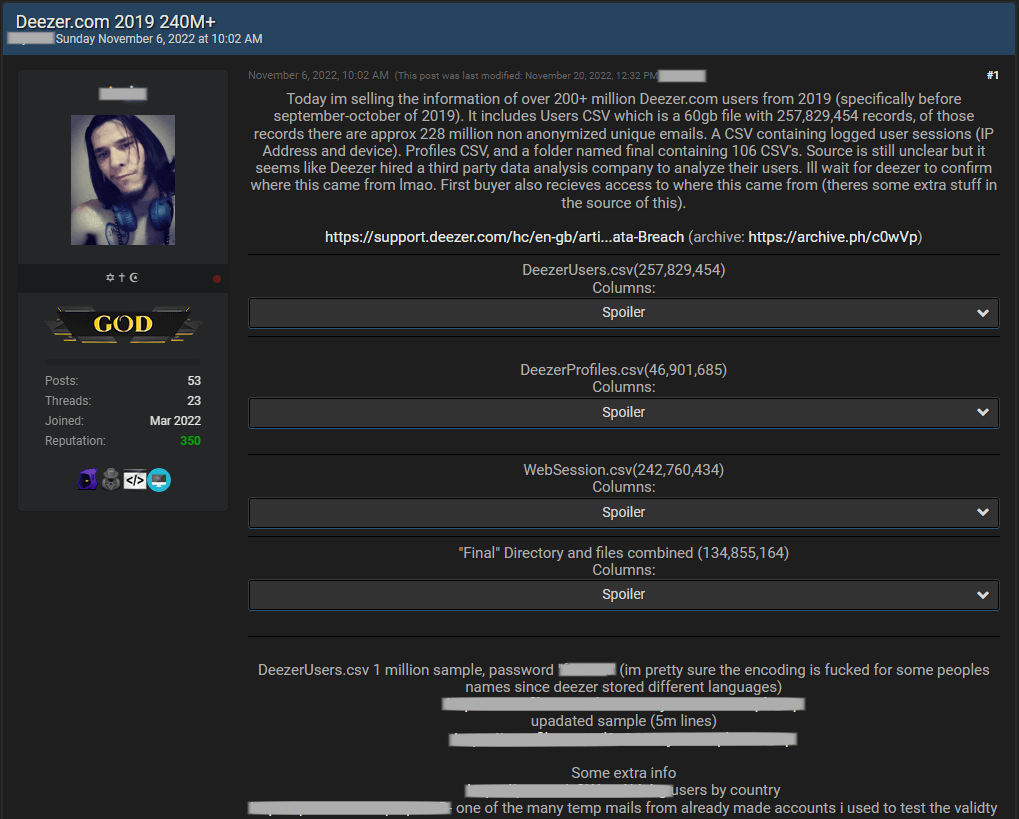Viewport: 1019px width, 819px height.
Task: Click the header date Sunday November 6, 2022
Action: [x=159, y=39]
